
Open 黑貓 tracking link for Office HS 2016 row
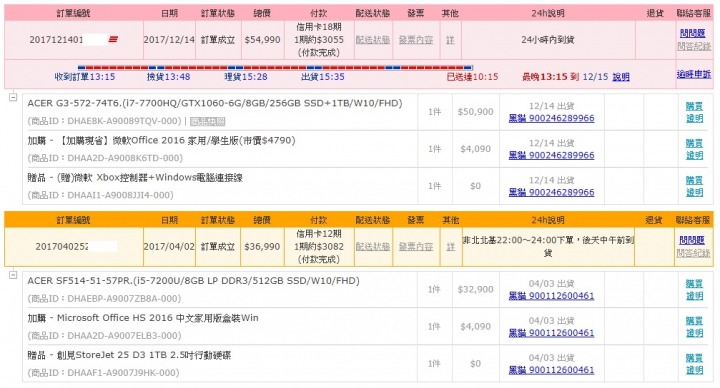(551, 332)
